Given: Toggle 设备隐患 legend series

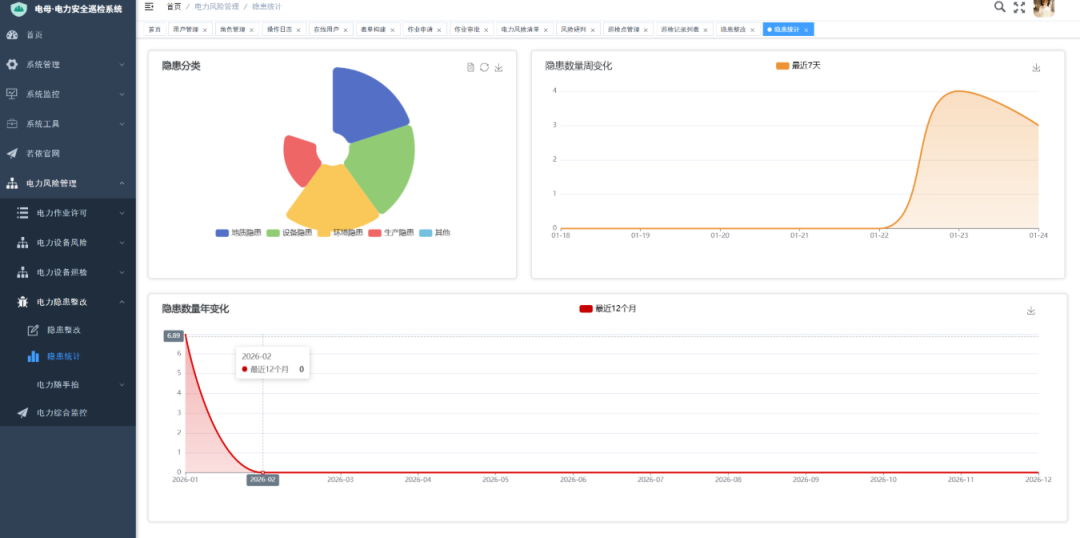Looking at the screenshot, I should coord(289,233).
